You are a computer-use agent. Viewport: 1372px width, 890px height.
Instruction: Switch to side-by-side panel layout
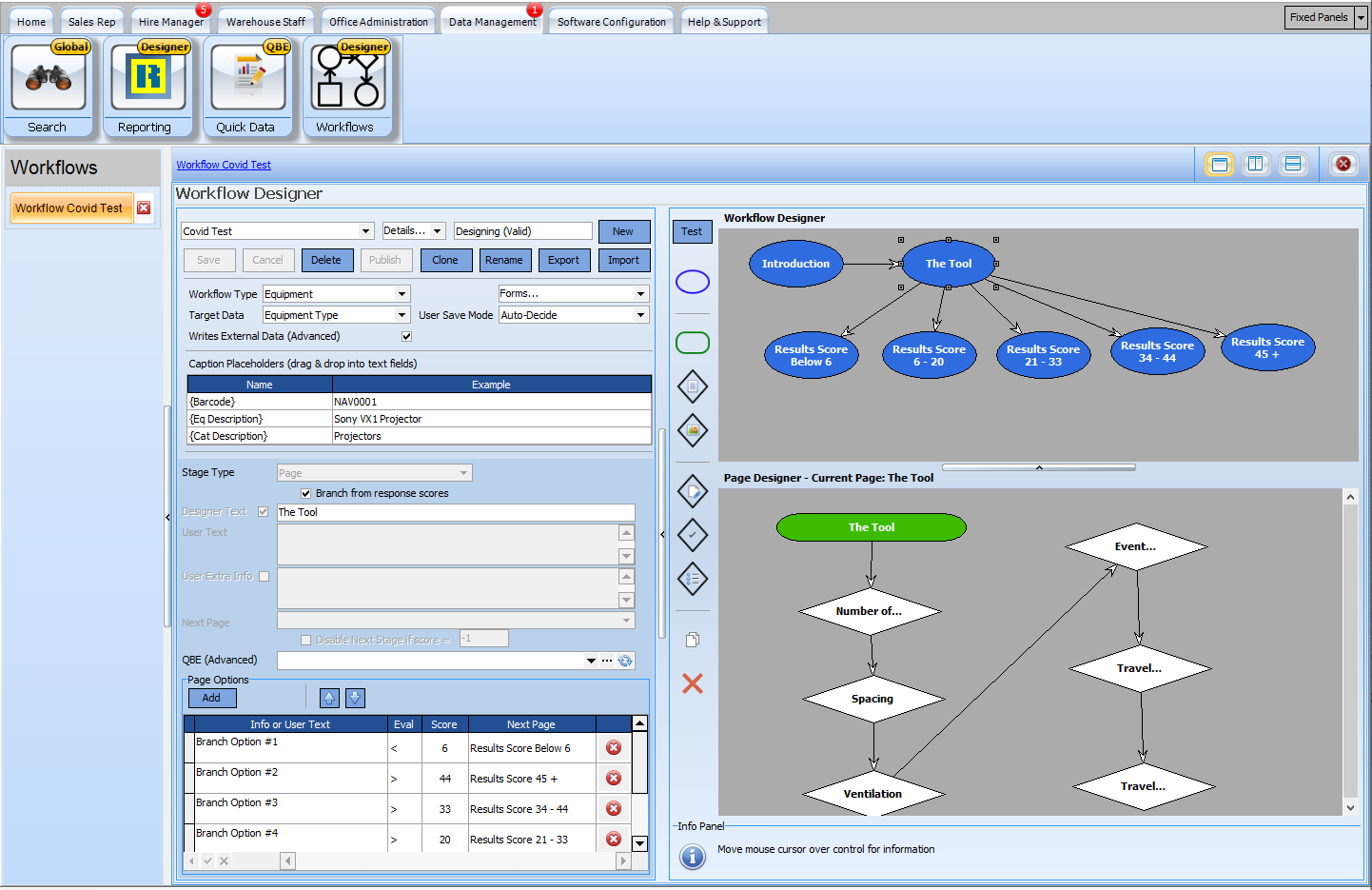tap(1256, 164)
